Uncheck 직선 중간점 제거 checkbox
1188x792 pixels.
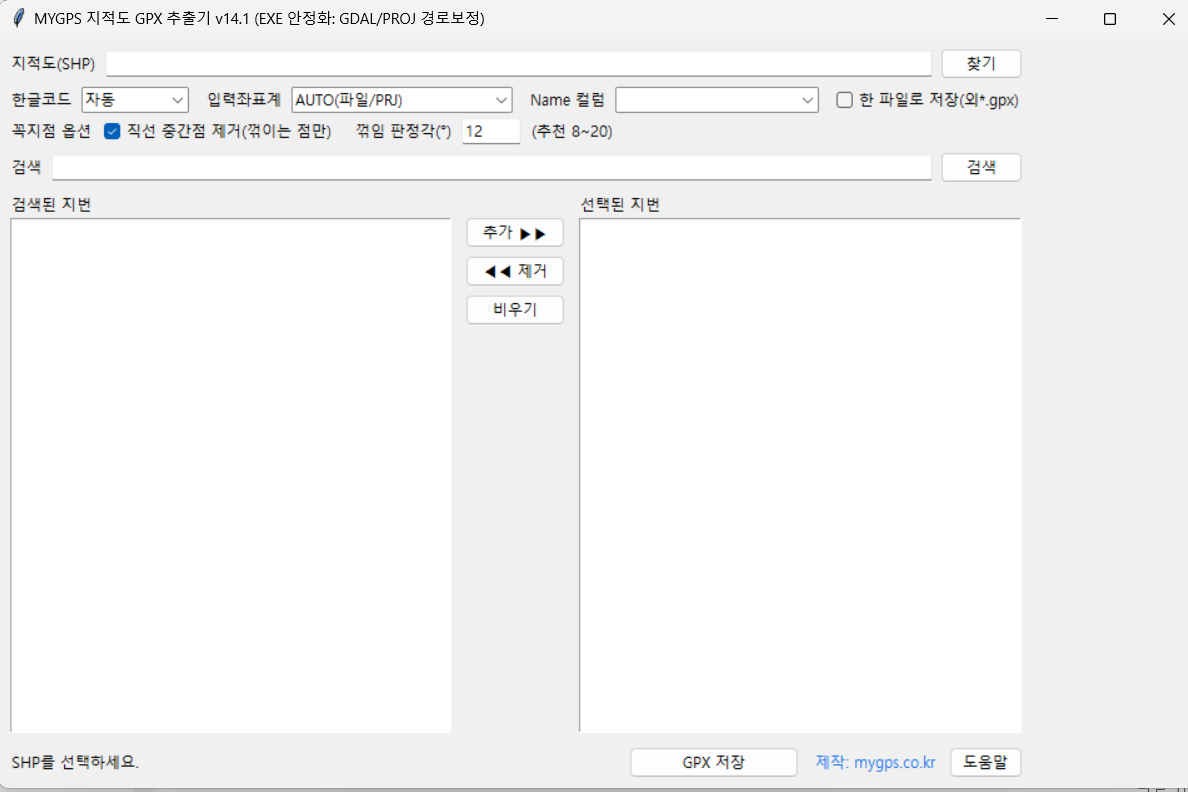(x=112, y=132)
